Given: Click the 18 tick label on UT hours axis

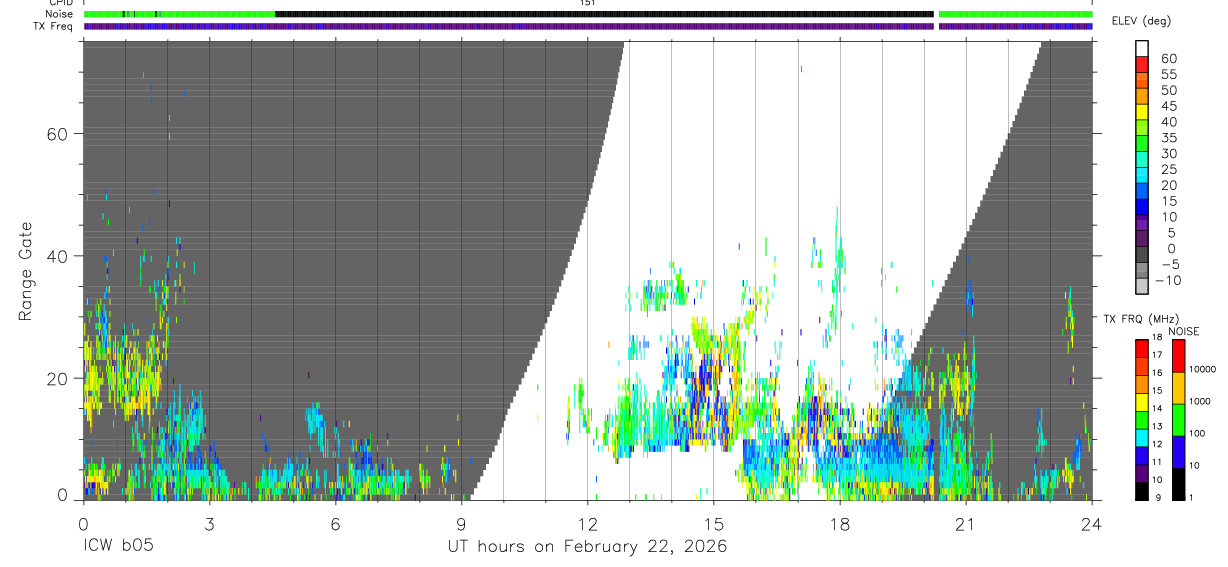Looking at the screenshot, I should 839,523.
